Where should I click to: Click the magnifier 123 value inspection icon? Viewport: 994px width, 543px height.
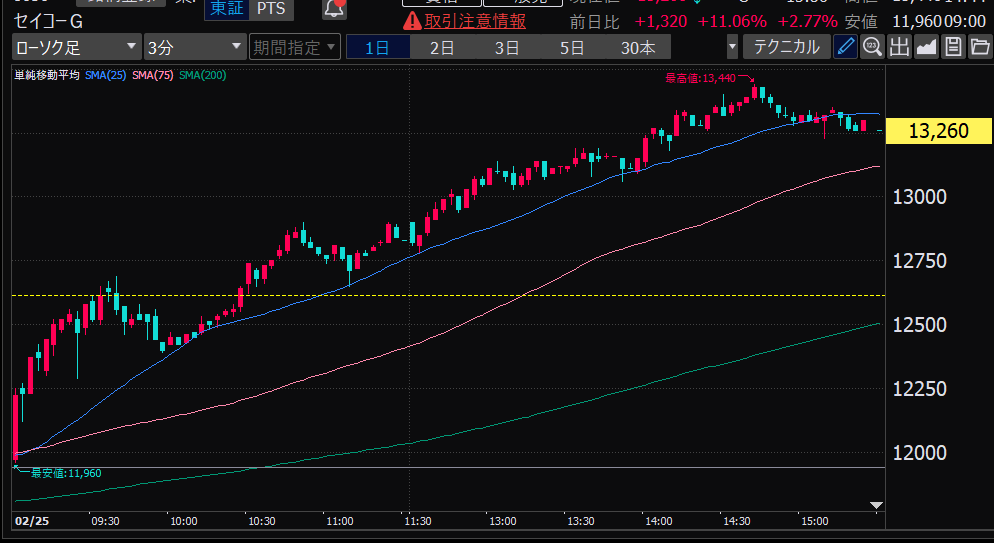[872, 46]
